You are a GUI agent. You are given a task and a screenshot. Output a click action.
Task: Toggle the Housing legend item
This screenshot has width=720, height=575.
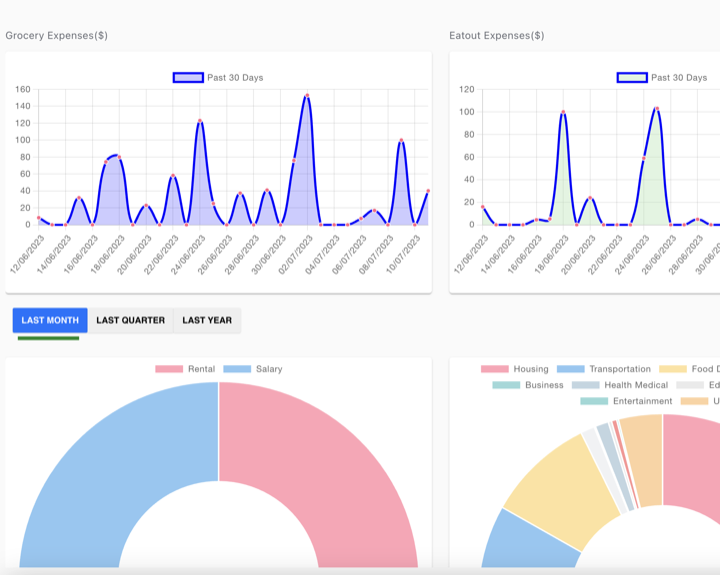coord(515,369)
